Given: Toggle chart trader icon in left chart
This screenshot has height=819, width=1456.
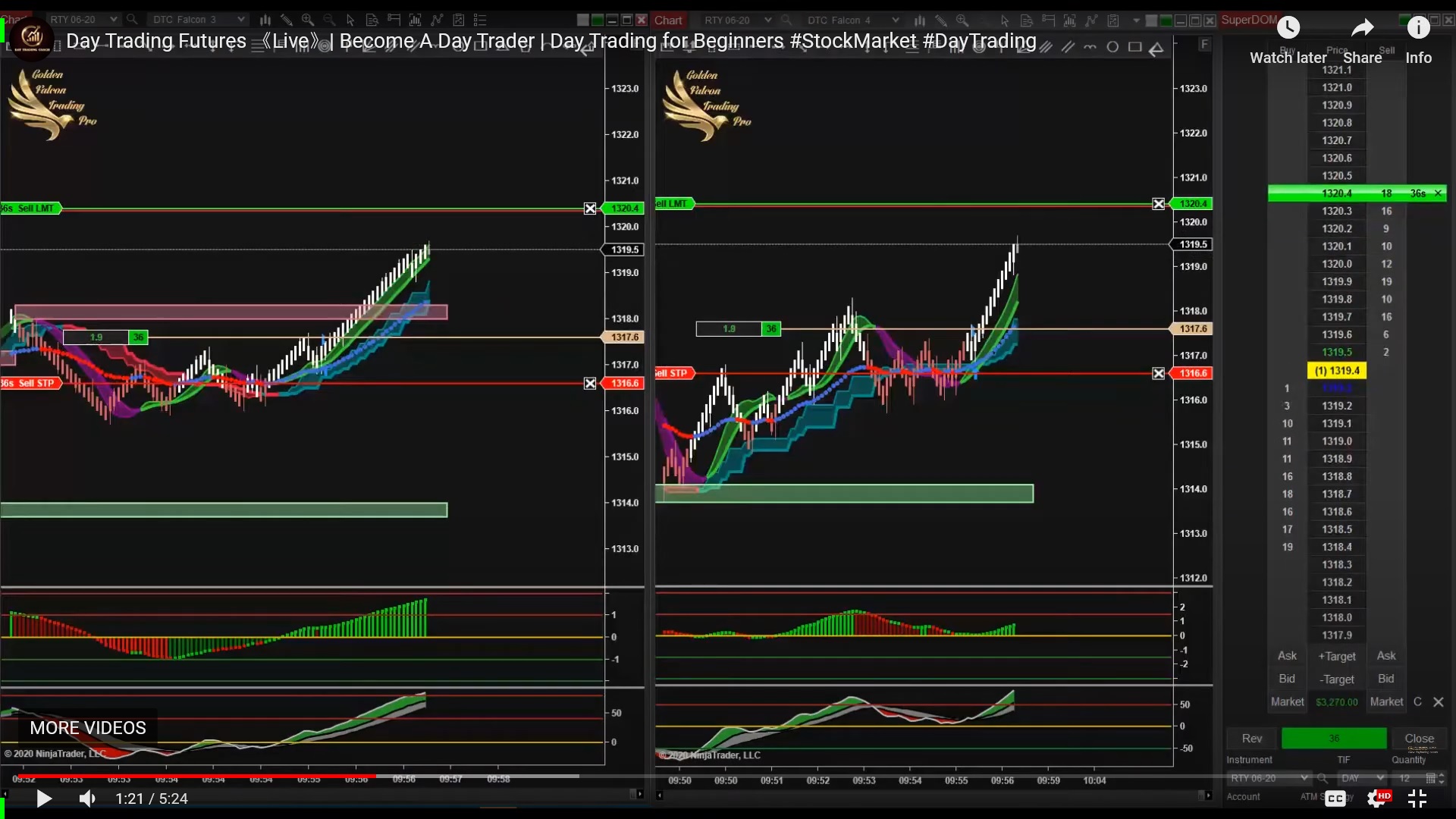Looking at the screenshot, I should (394, 20).
